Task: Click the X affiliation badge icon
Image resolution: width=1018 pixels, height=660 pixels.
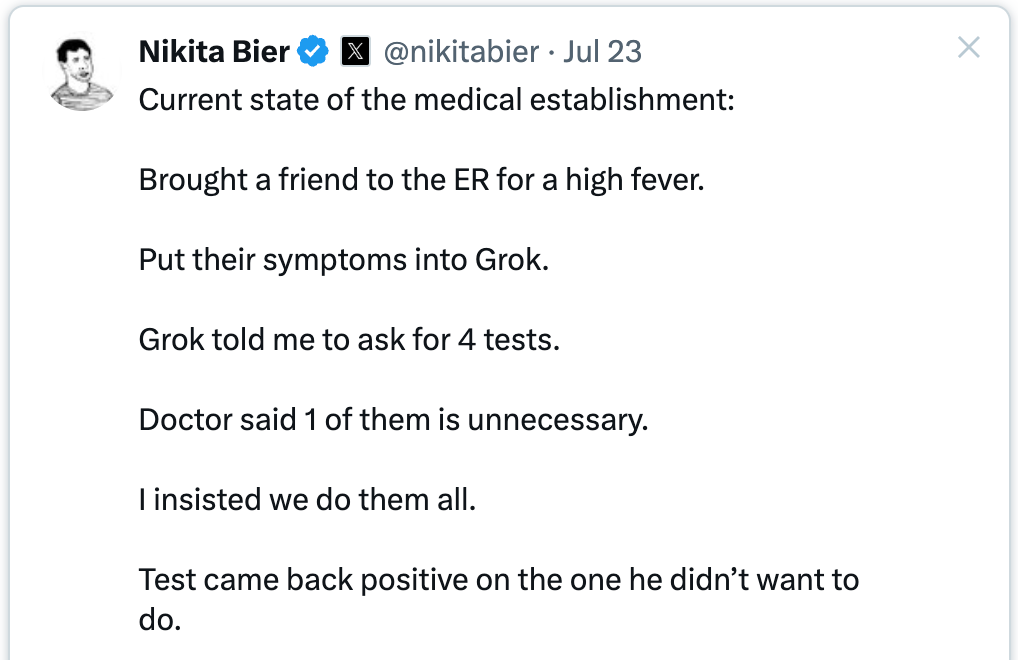Action: coord(355,51)
